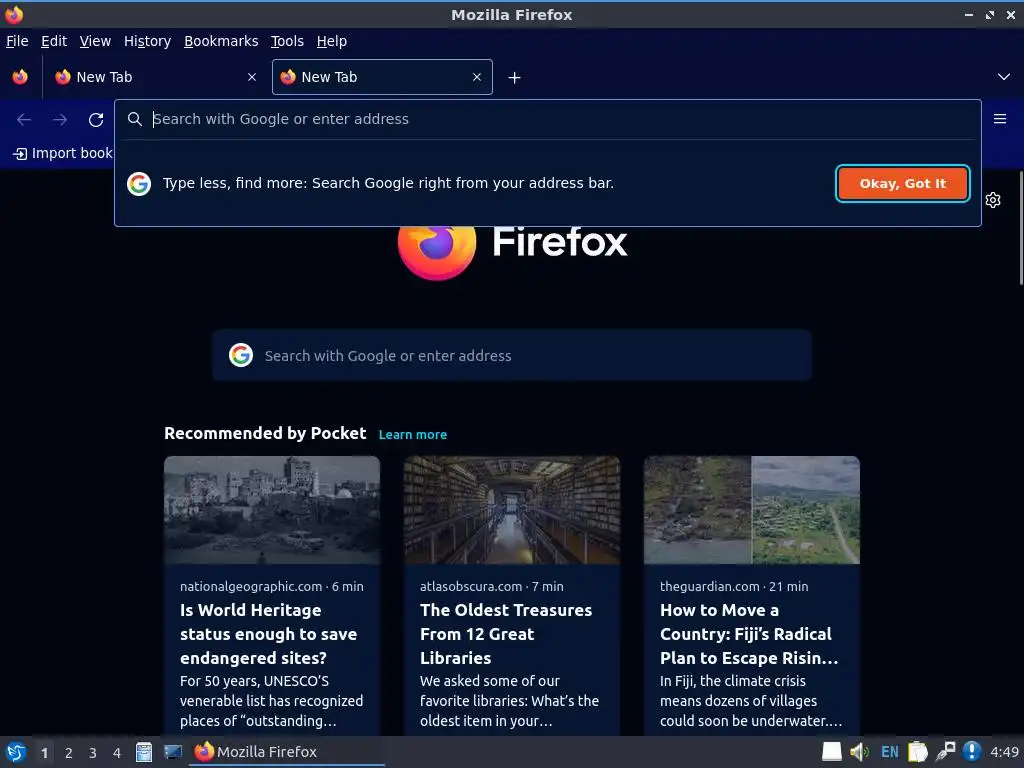This screenshot has height=768, width=1024.
Task: Open the File menu
Action: [17, 41]
